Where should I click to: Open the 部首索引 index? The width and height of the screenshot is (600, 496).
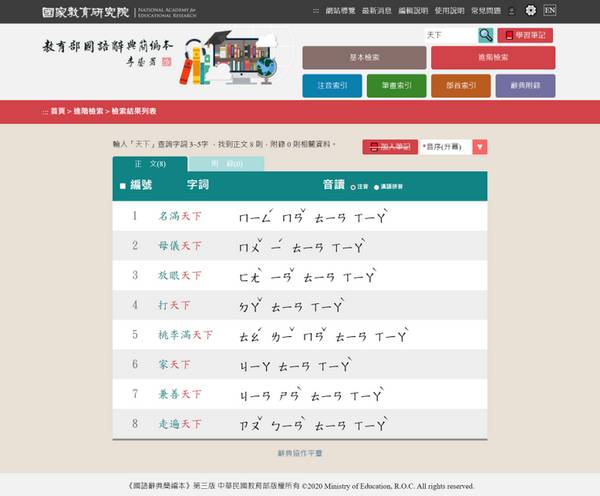(461, 86)
